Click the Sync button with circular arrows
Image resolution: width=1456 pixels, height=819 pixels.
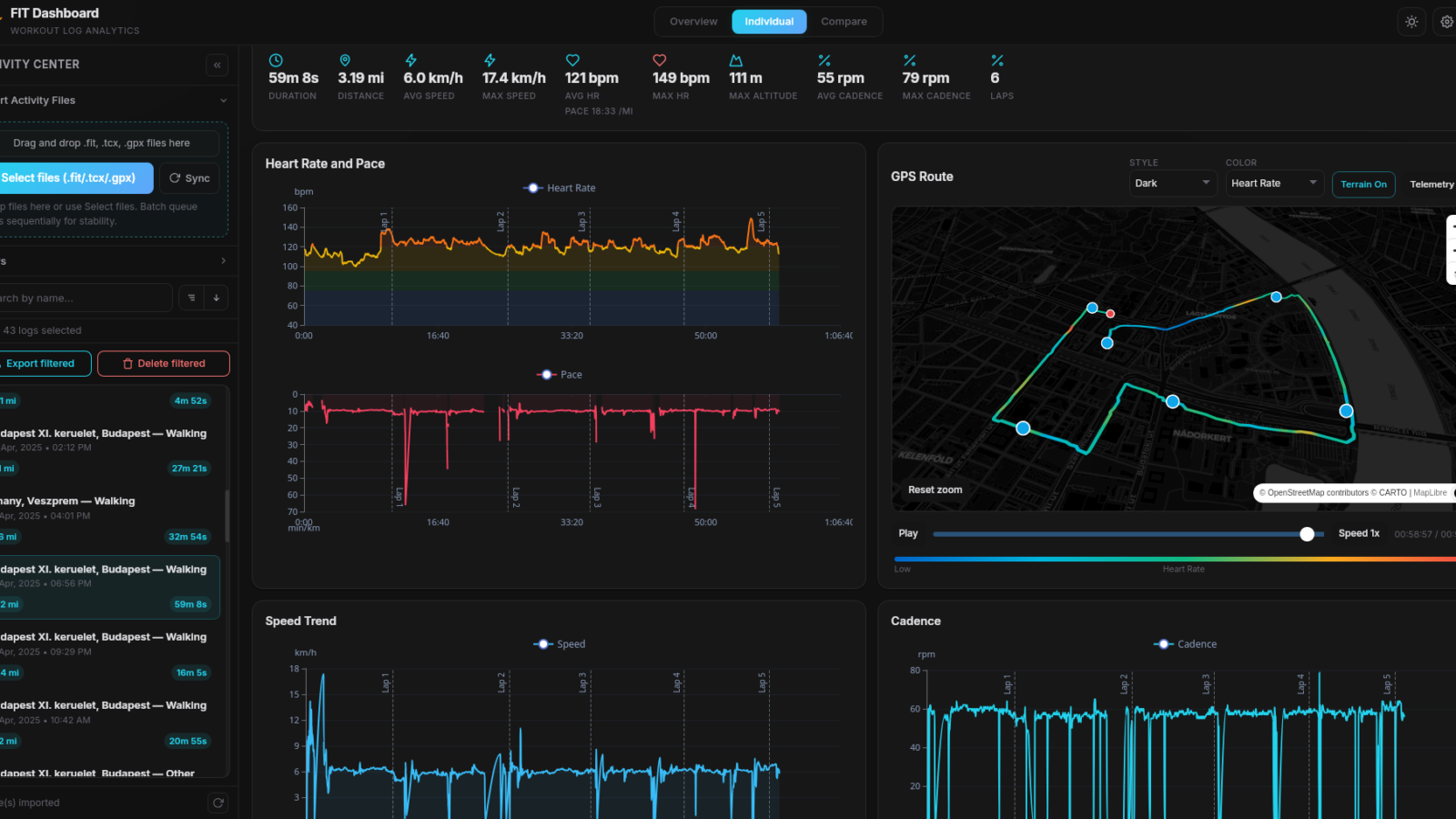coord(189,178)
